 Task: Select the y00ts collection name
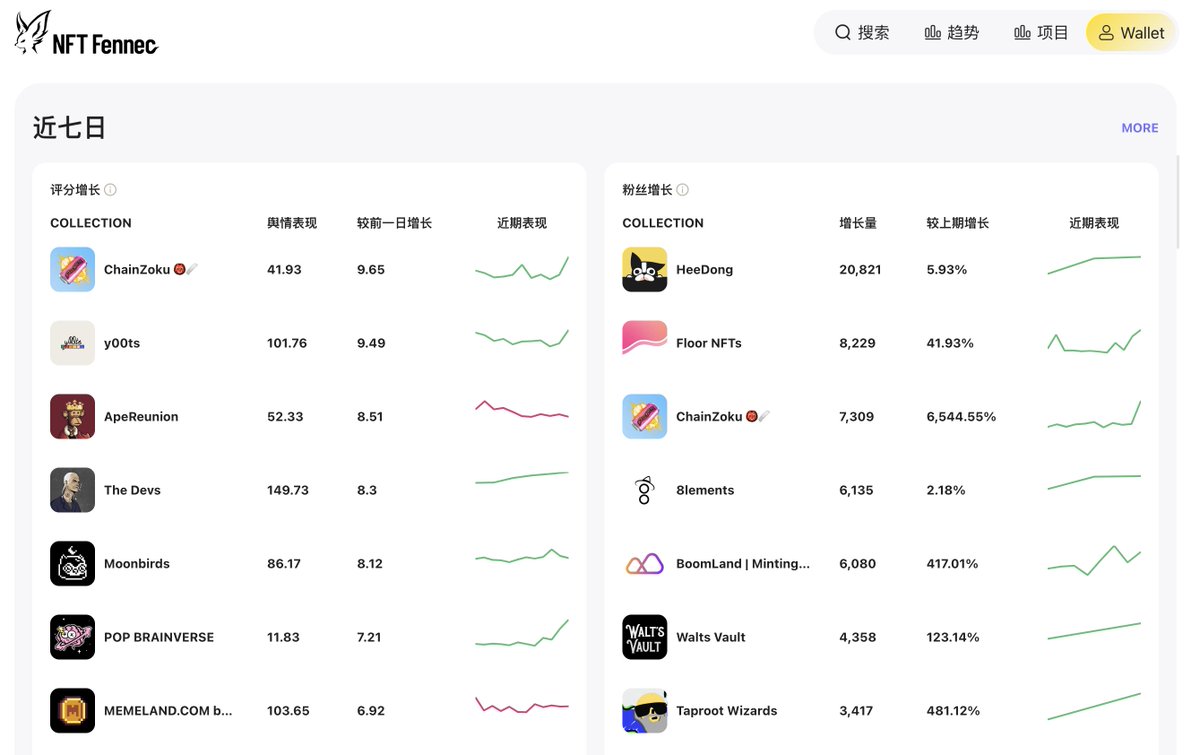(122, 343)
